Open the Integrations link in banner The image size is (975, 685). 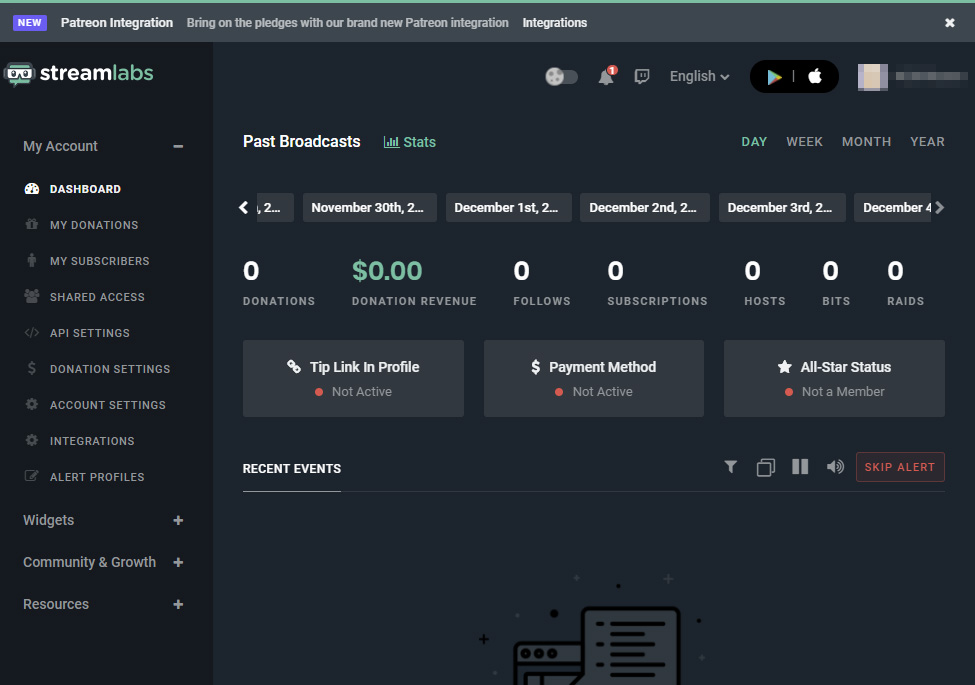[555, 22]
